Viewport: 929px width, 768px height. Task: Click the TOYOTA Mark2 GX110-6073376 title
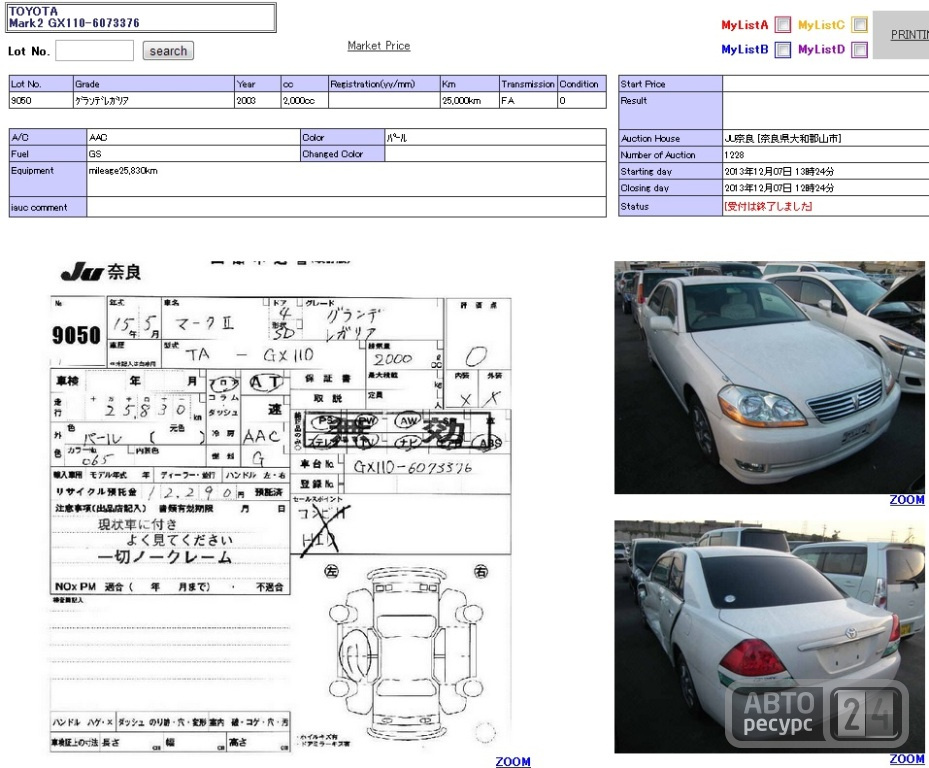coord(74,17)
